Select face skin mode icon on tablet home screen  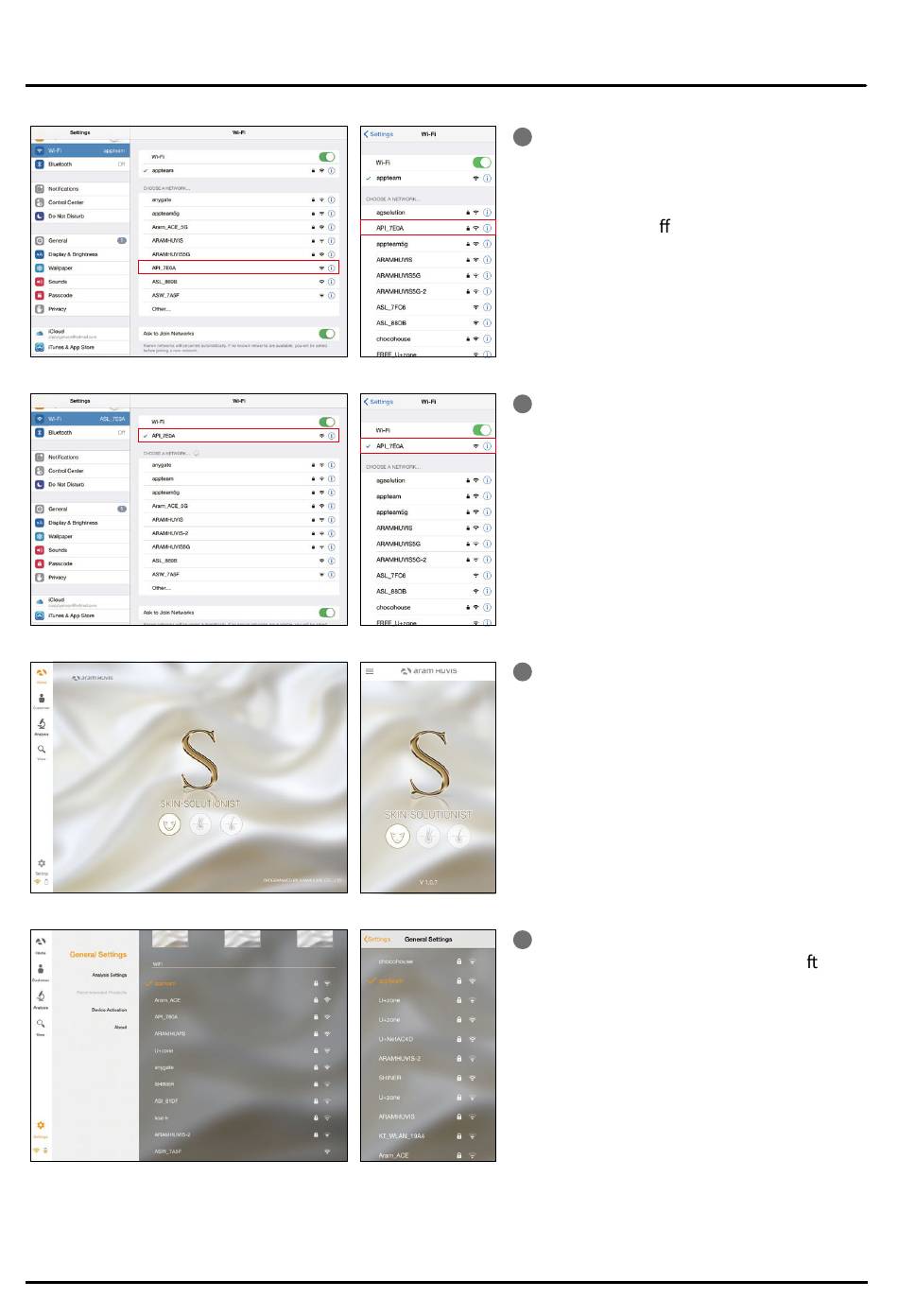[x=169, y=824]
